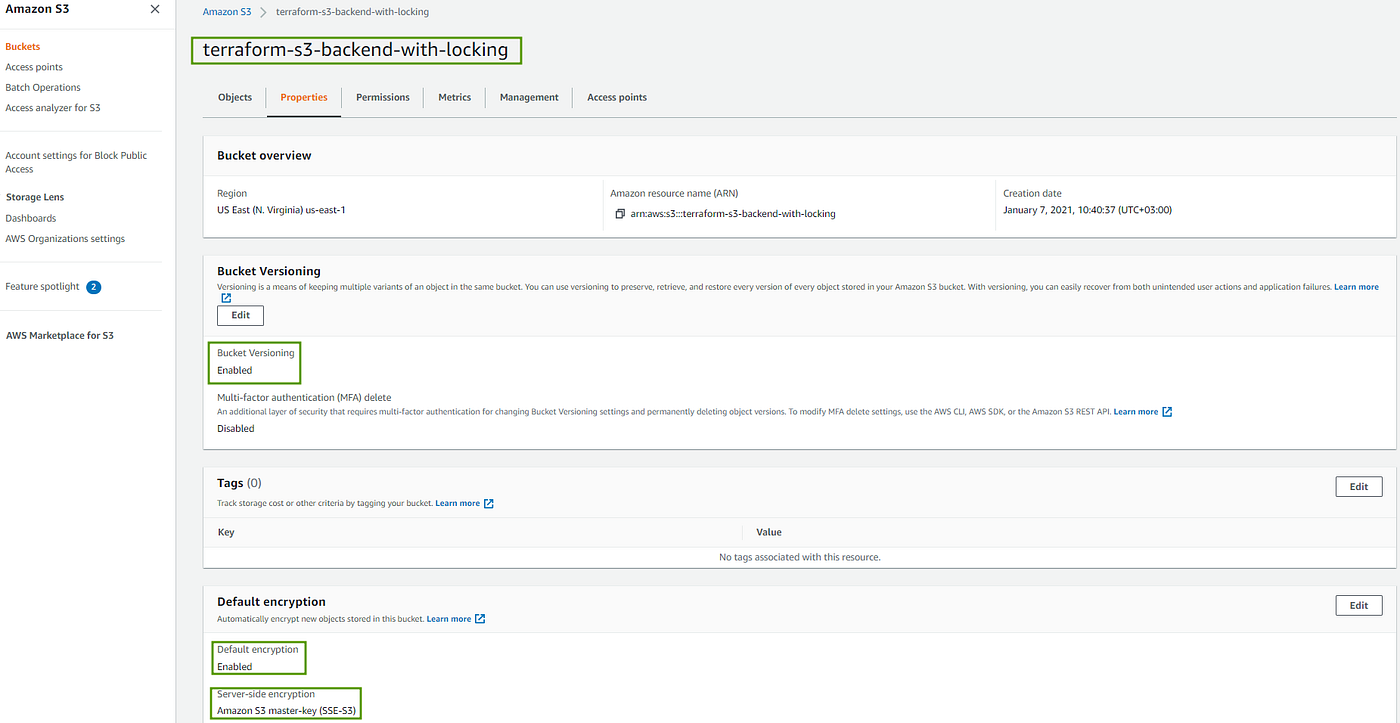Click Learn more link for MFA delete

[x=1136, y=412]
